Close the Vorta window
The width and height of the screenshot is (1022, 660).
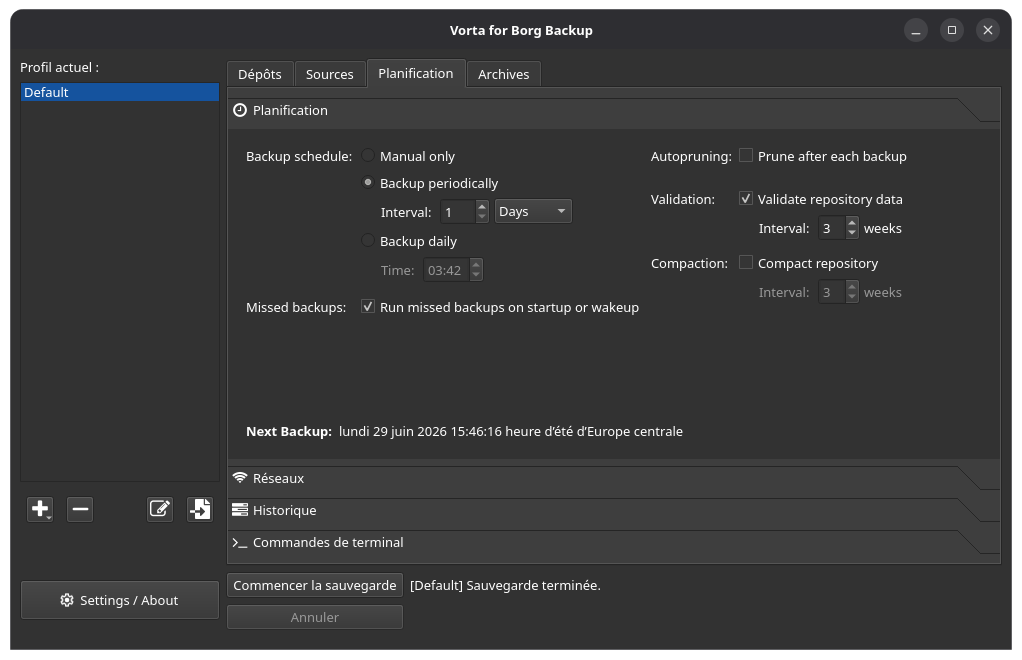(x=988, y=30)
